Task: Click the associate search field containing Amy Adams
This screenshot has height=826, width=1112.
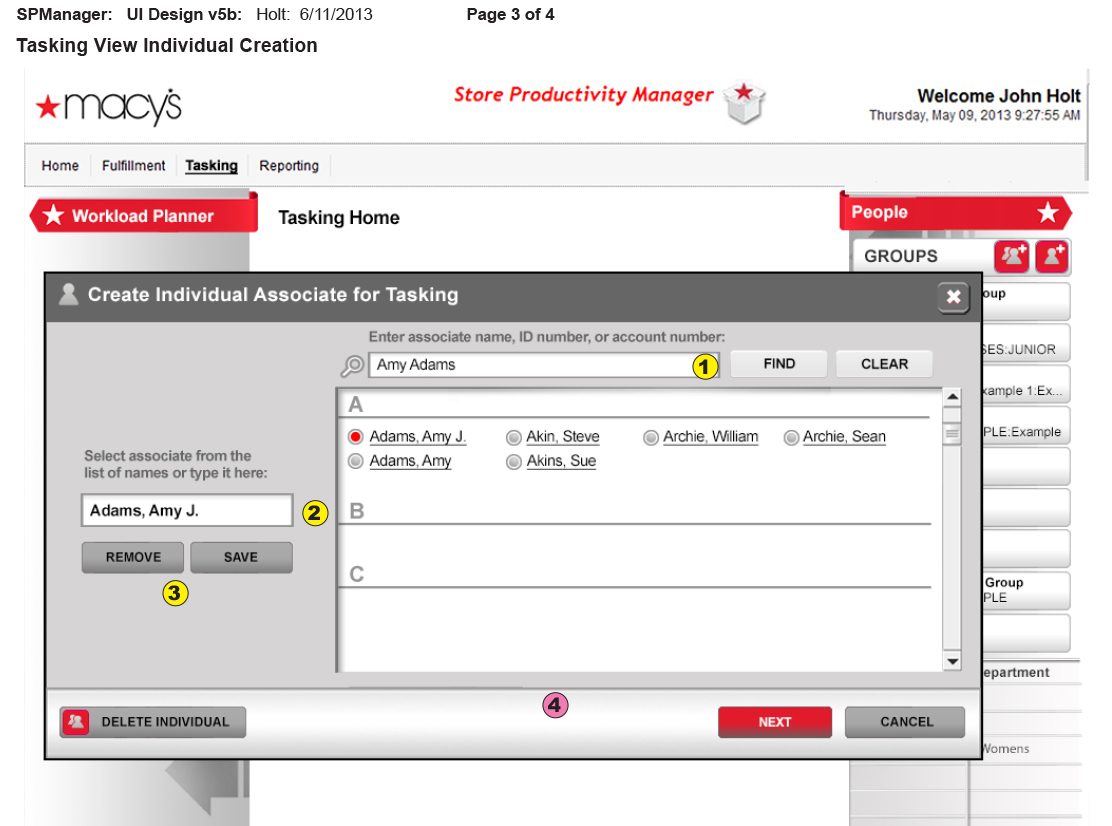Action: point(528,365)
